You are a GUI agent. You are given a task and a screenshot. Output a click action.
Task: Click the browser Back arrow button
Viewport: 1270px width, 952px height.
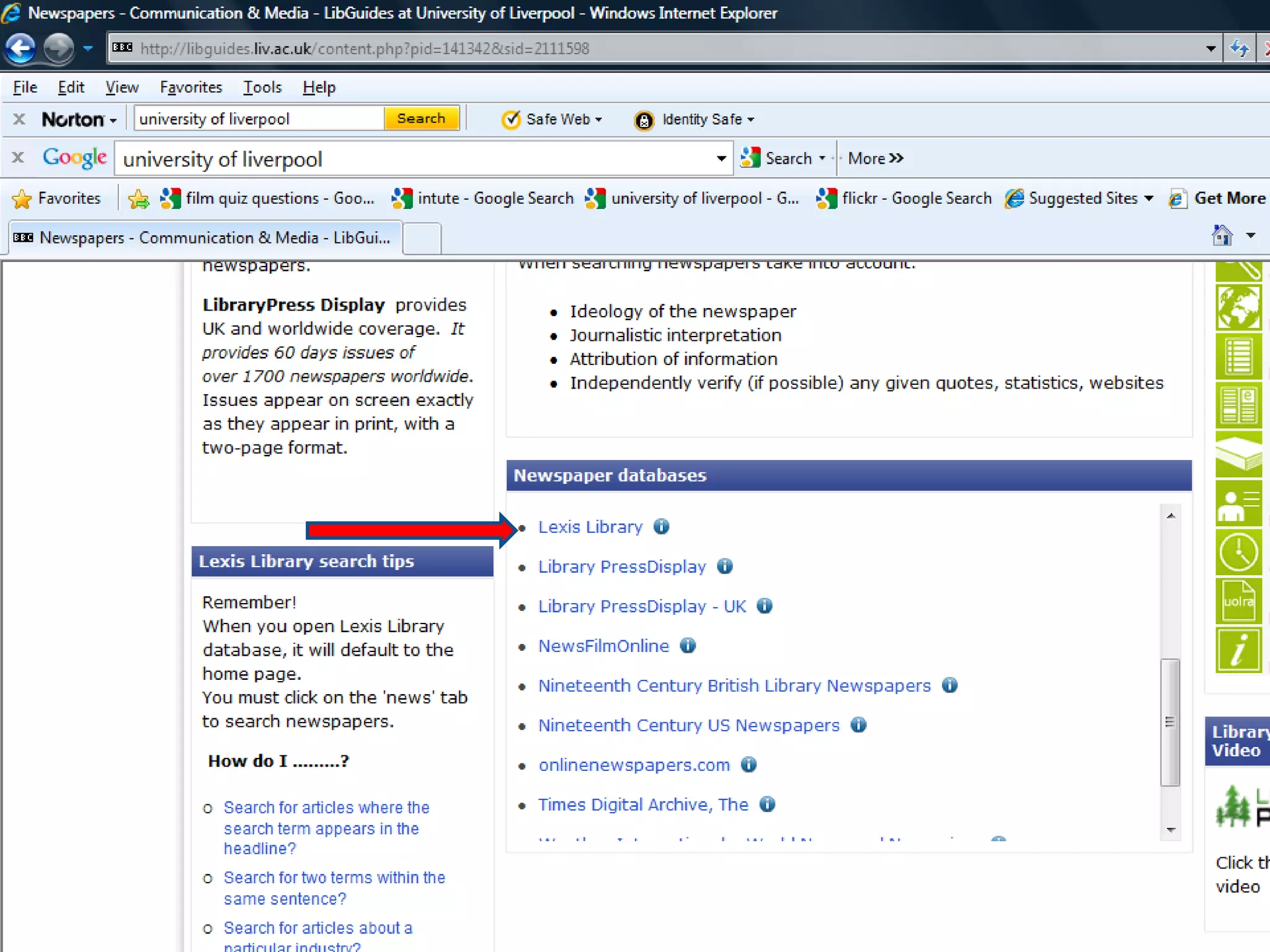coord(21,48)
